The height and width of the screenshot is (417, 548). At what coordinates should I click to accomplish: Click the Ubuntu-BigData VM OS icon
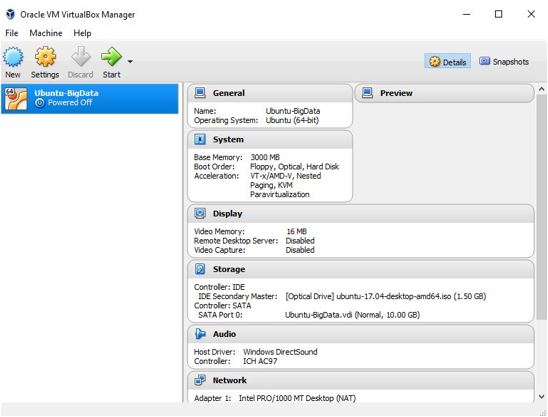(x=16, y=99)
